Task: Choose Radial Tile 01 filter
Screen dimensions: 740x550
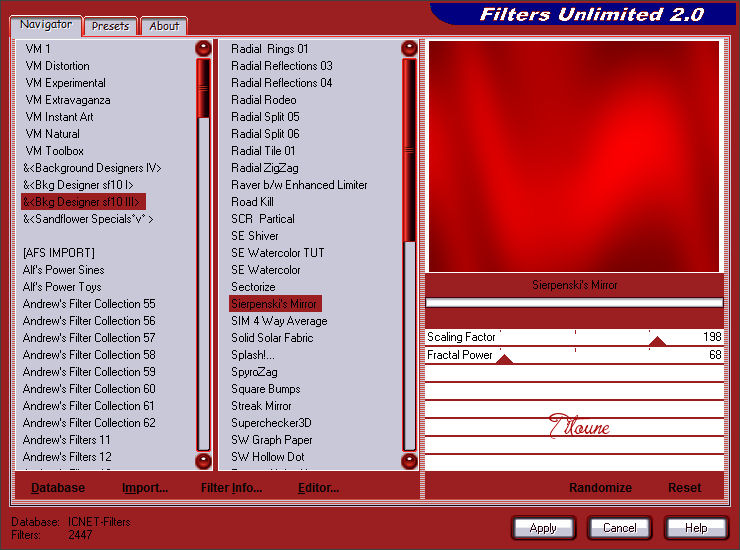Action: pyautogui.click(x=263, y=151)
